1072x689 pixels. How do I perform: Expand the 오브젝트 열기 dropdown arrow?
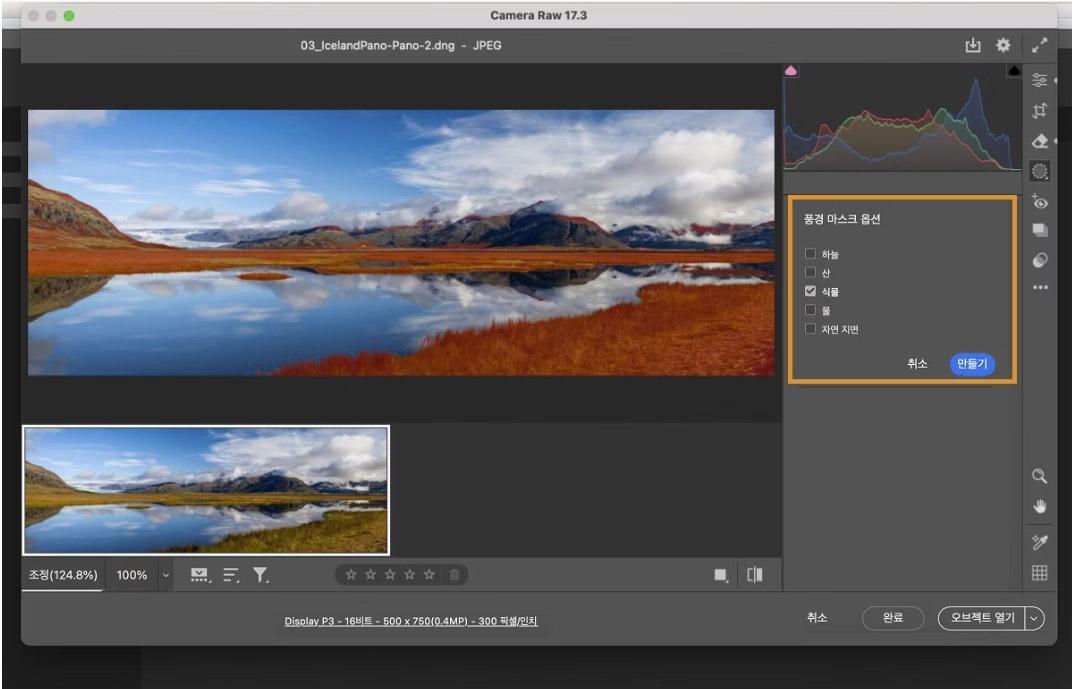pyautogui.click(x=1034, y=618)
